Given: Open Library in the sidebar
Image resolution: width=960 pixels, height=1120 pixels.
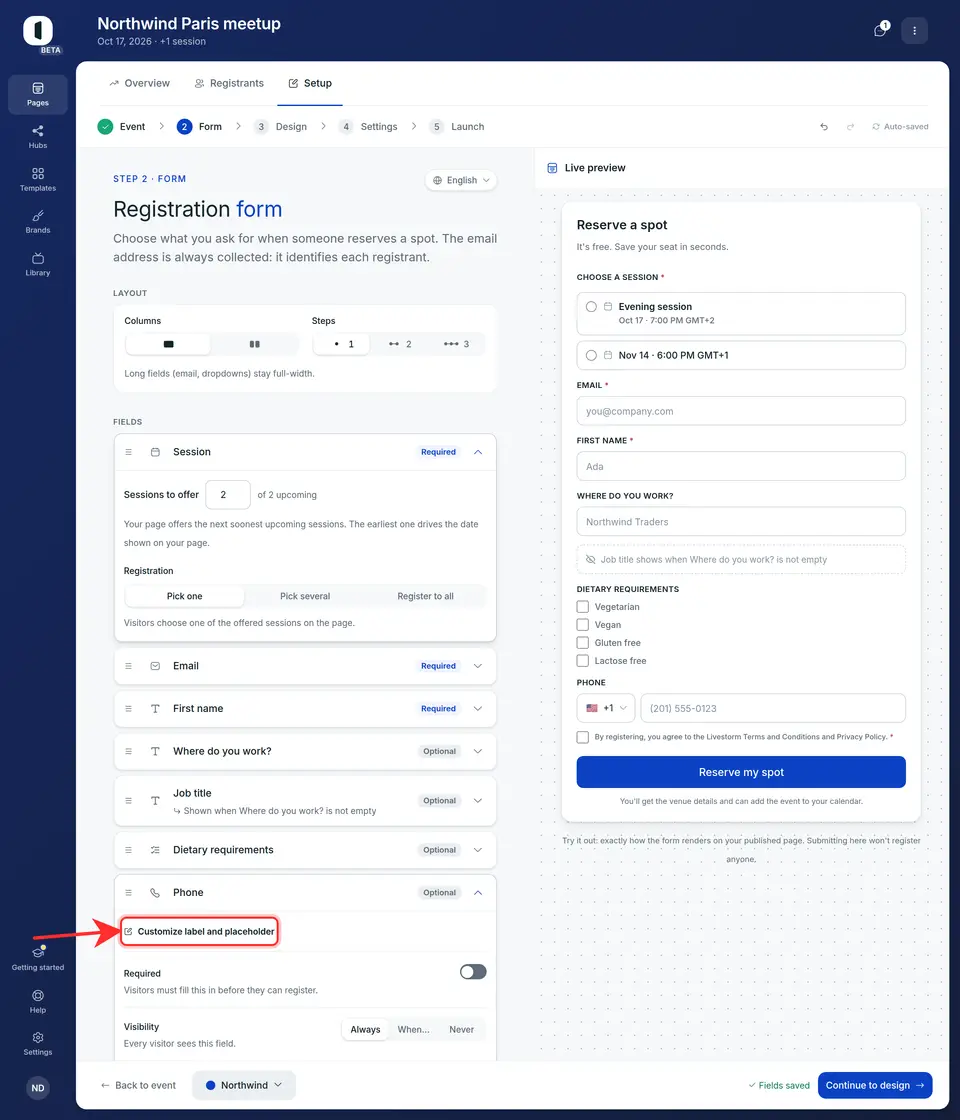Looking at the screenshot, I should tap(38, 264).
